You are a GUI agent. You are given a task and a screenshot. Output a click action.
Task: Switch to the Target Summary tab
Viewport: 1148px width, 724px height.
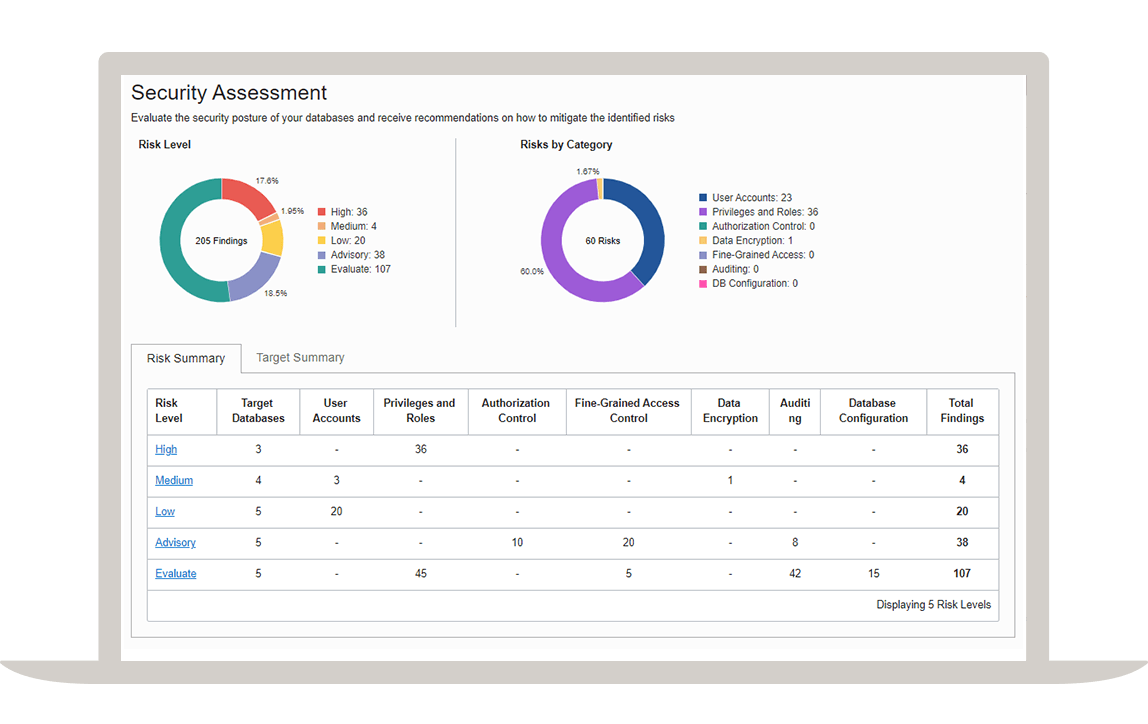[300, 358]
